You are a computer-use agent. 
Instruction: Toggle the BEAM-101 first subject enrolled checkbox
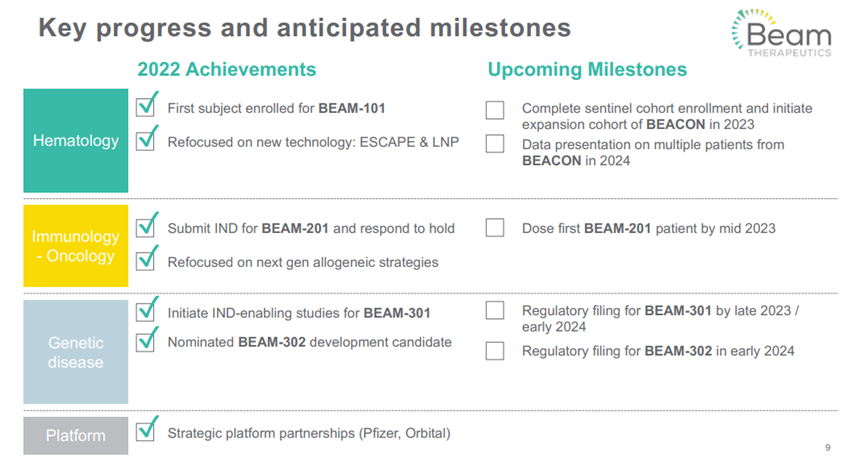click(x=146, y=106)
